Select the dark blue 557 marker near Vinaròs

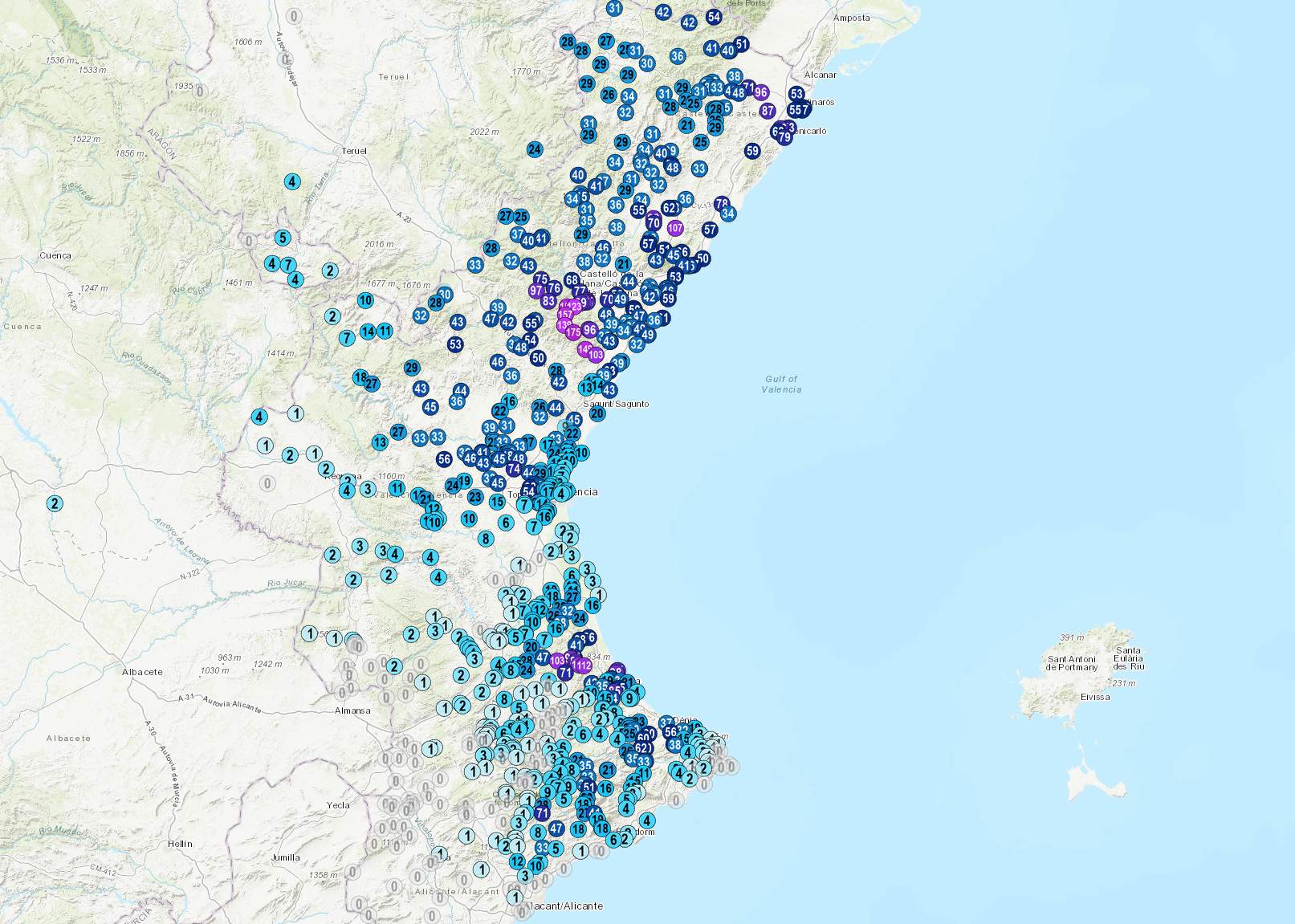pyautogui.click(x=800, y=110)
